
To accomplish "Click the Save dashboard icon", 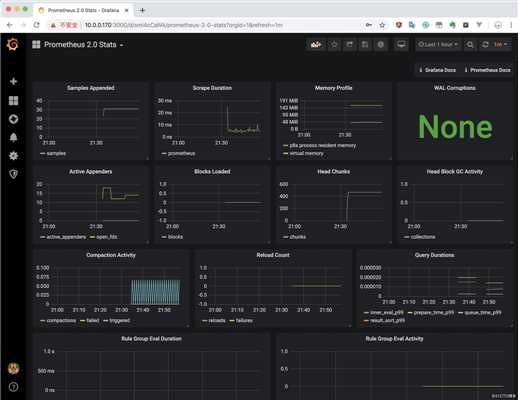I will [365, 45].
